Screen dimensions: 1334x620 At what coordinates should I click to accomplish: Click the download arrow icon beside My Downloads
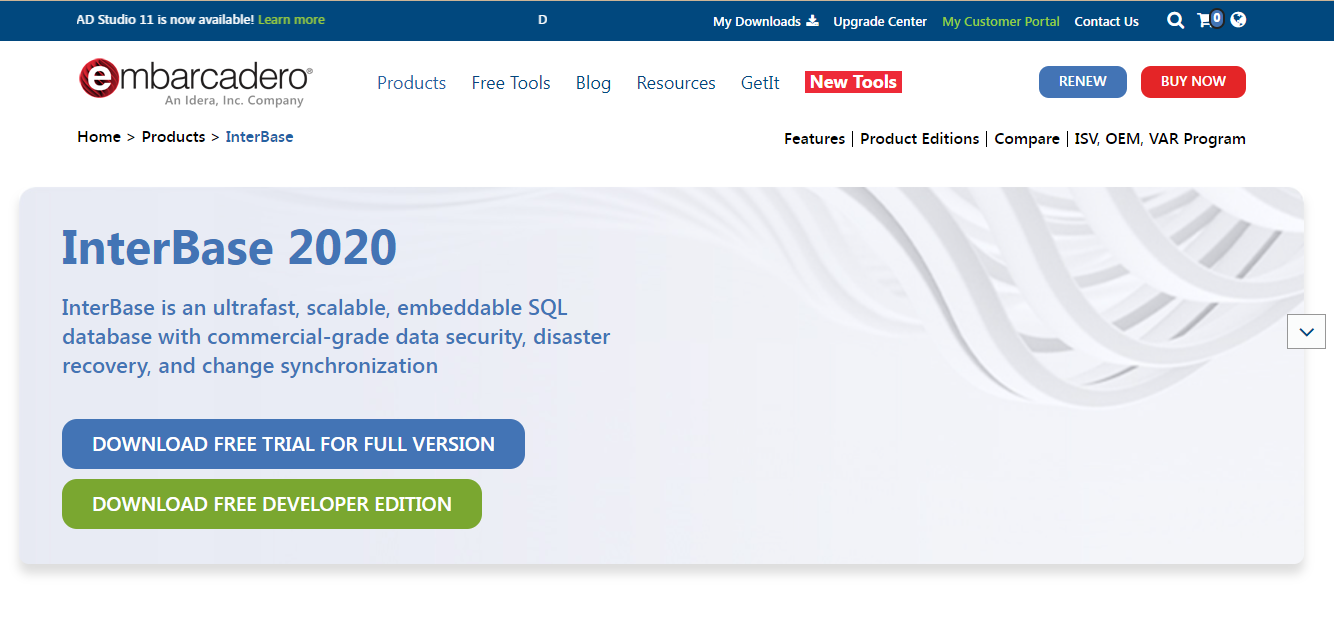(x=812, y=20)
